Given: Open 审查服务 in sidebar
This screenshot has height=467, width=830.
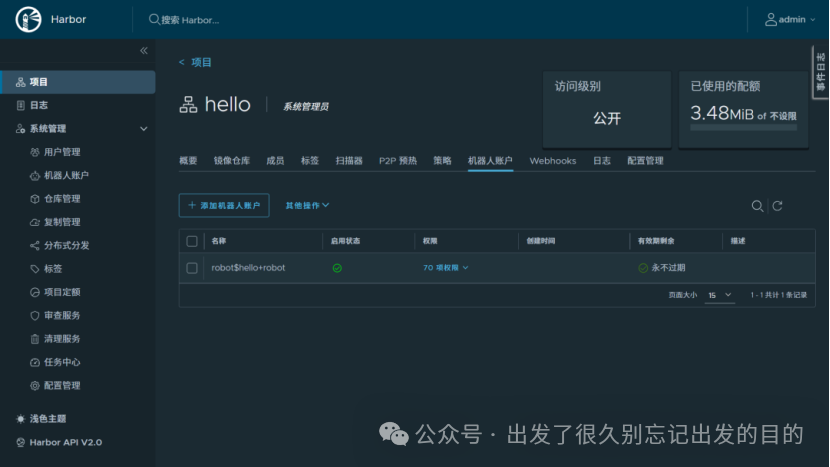Looking at the screenshot, I should [x=62, y=315].
